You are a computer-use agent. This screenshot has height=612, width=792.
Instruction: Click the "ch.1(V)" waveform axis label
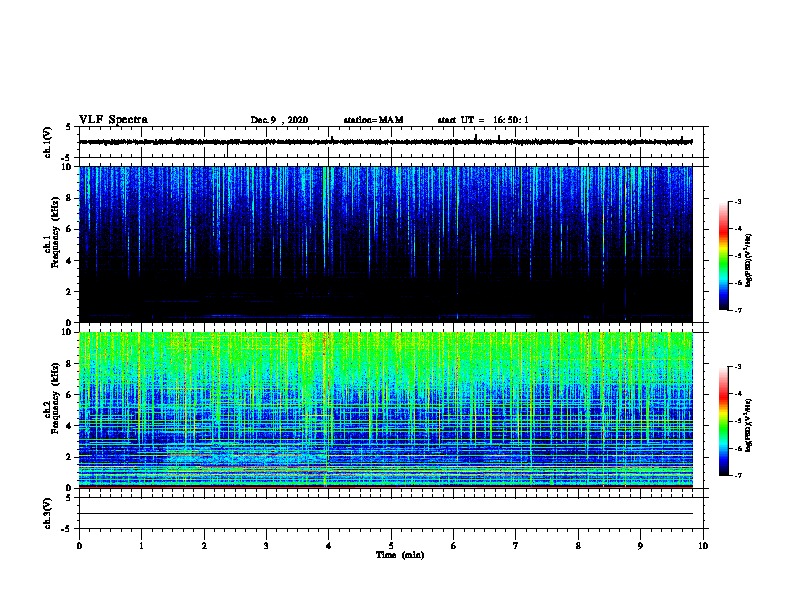pyautogui.click(x=48, y=142)
